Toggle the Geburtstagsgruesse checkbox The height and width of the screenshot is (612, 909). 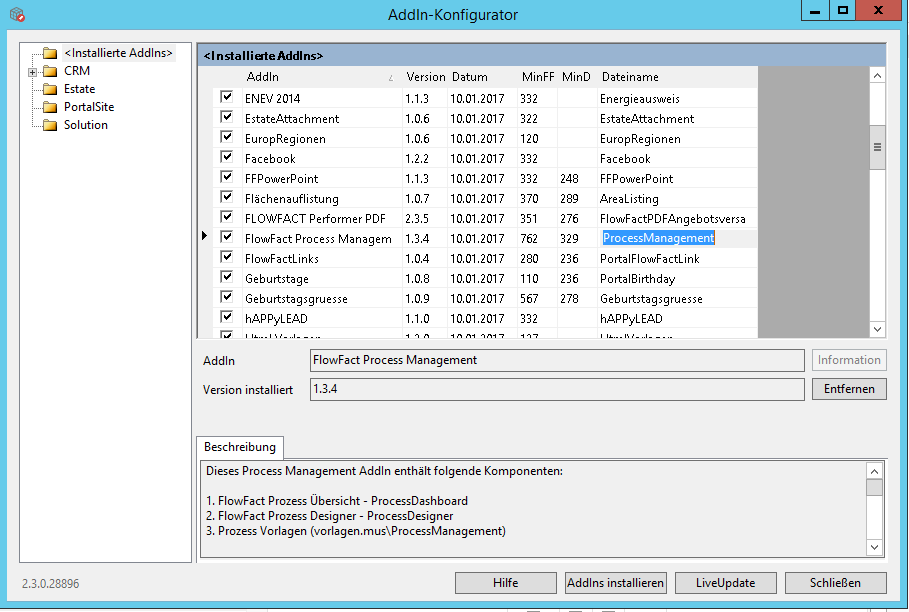click(x=227, y=297)
